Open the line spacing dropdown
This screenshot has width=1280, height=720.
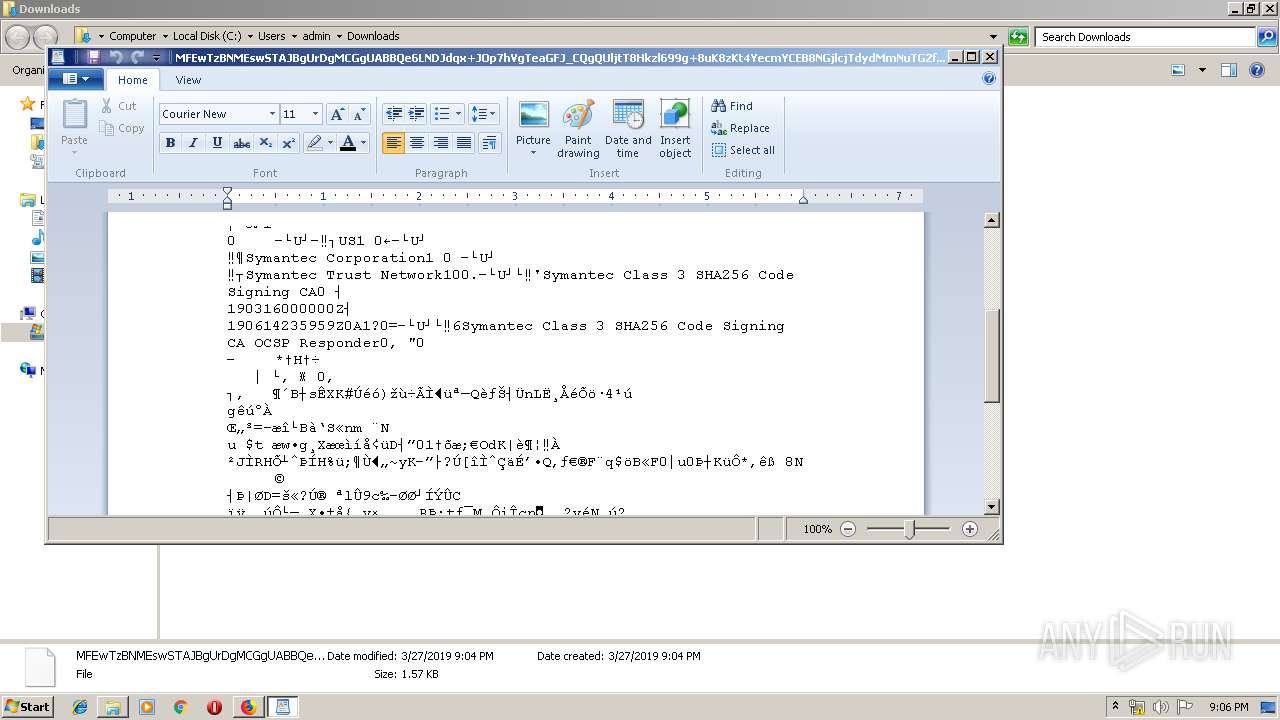483,114
